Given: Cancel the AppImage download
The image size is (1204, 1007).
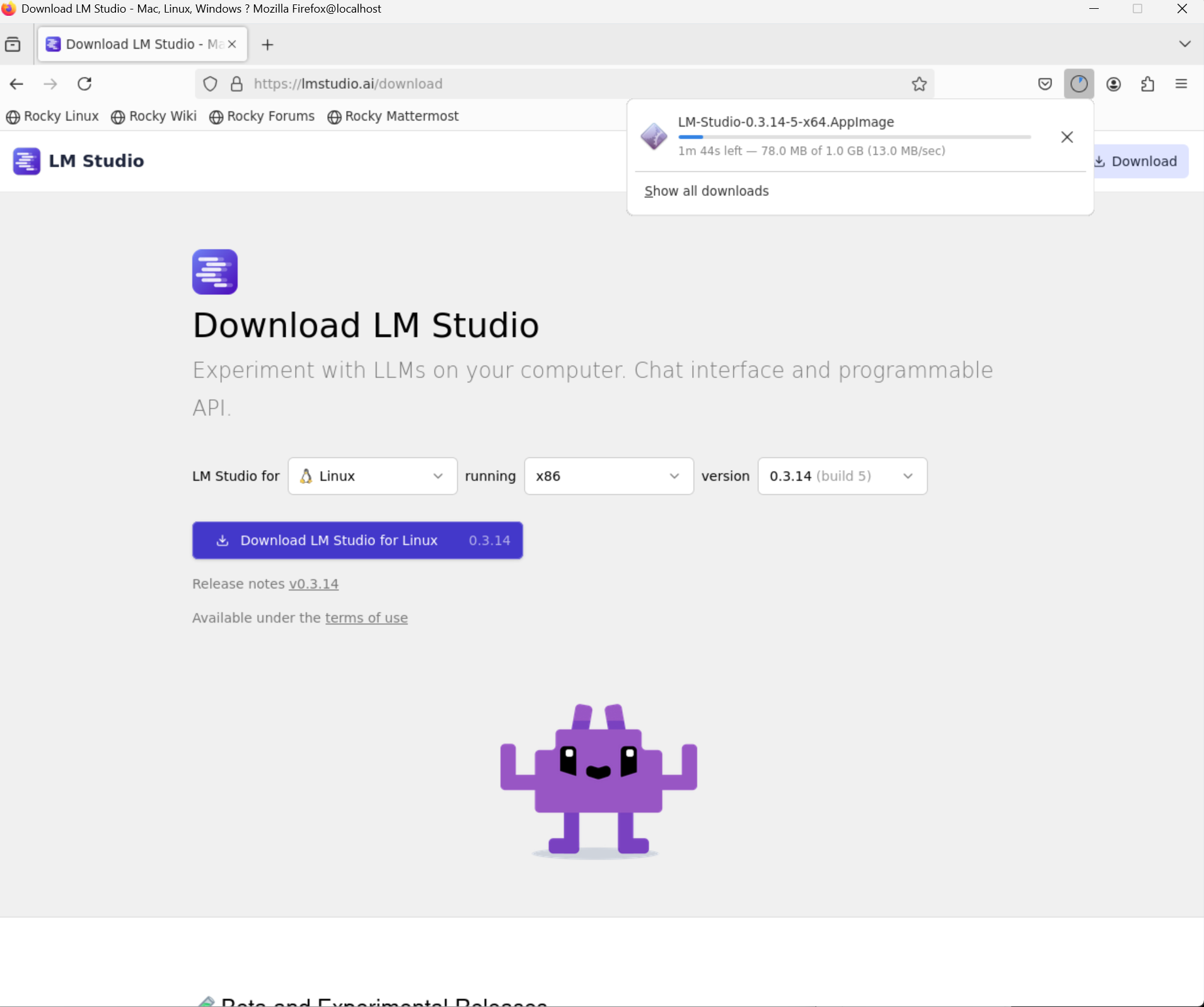Looking at the screenshot, I should 1067,137.
